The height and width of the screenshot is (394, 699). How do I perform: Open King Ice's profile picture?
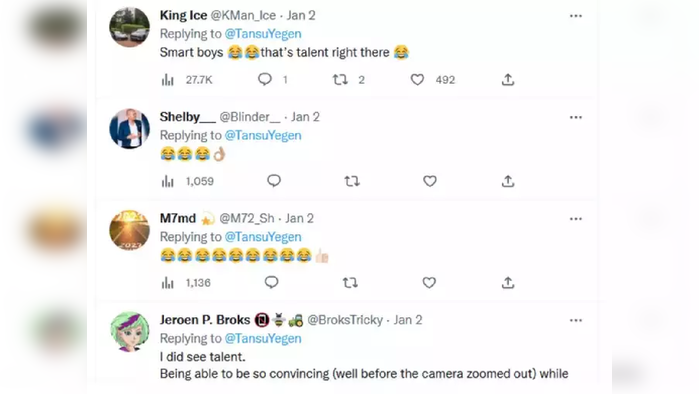pyautogui.click(x=130, y=27)
